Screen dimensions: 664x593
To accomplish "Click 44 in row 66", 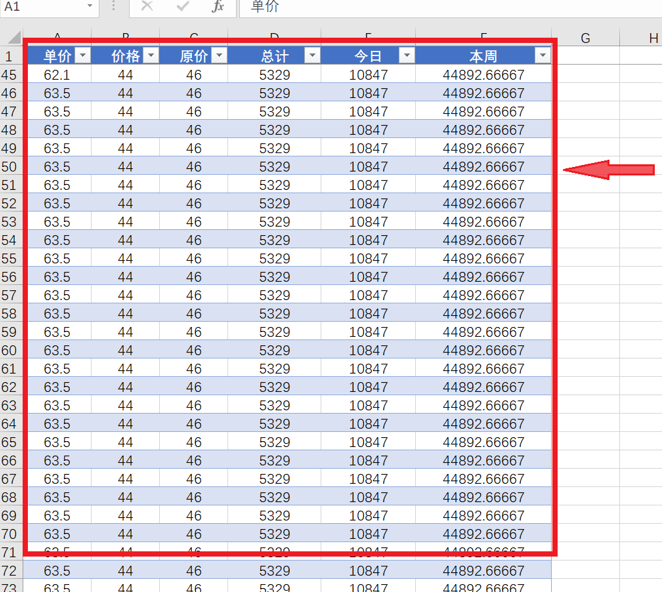I will [125, 460].
